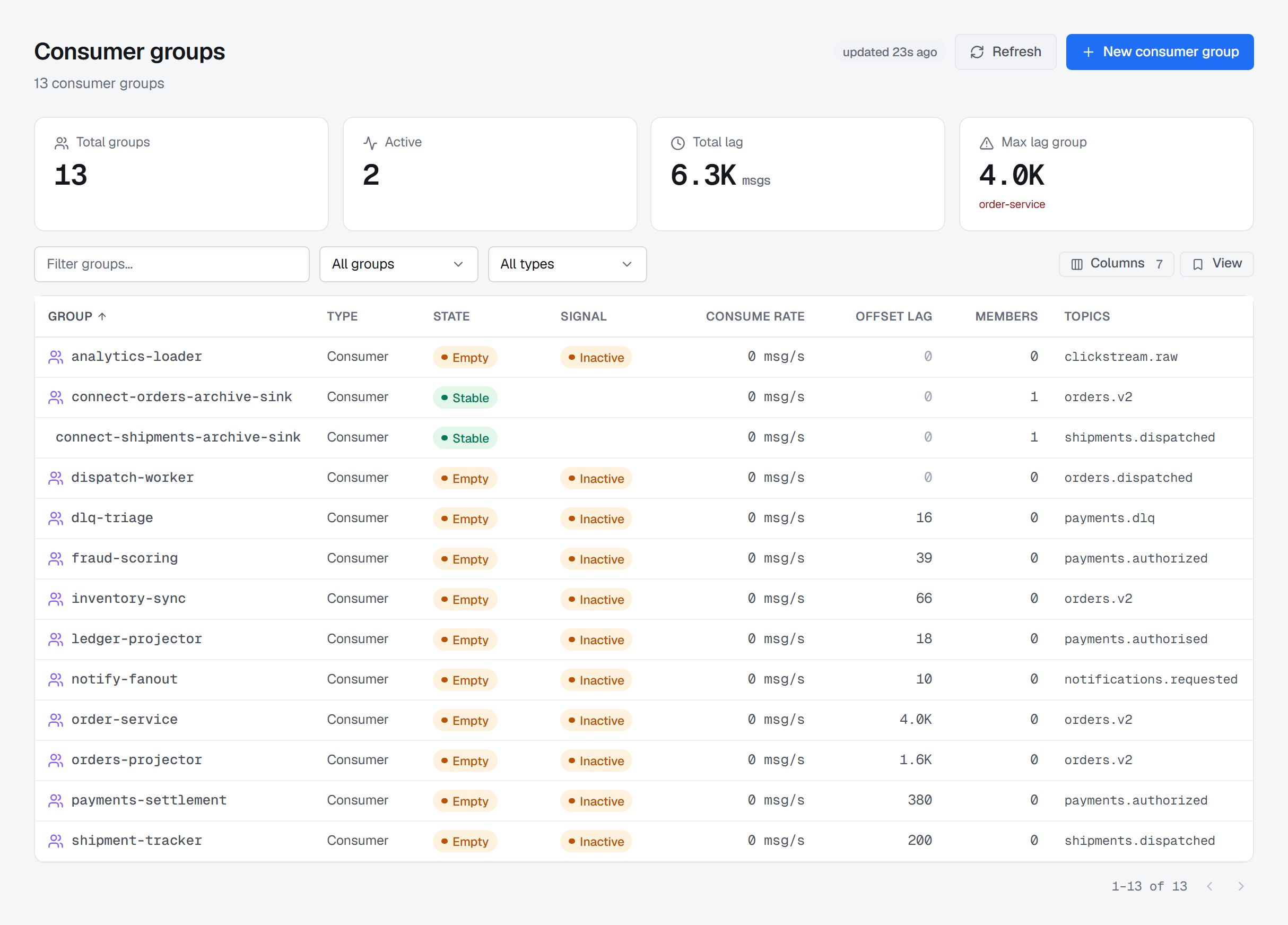Click the clickstream.raw topic
Screen dimensions: 1288x925
(1121, 357)
